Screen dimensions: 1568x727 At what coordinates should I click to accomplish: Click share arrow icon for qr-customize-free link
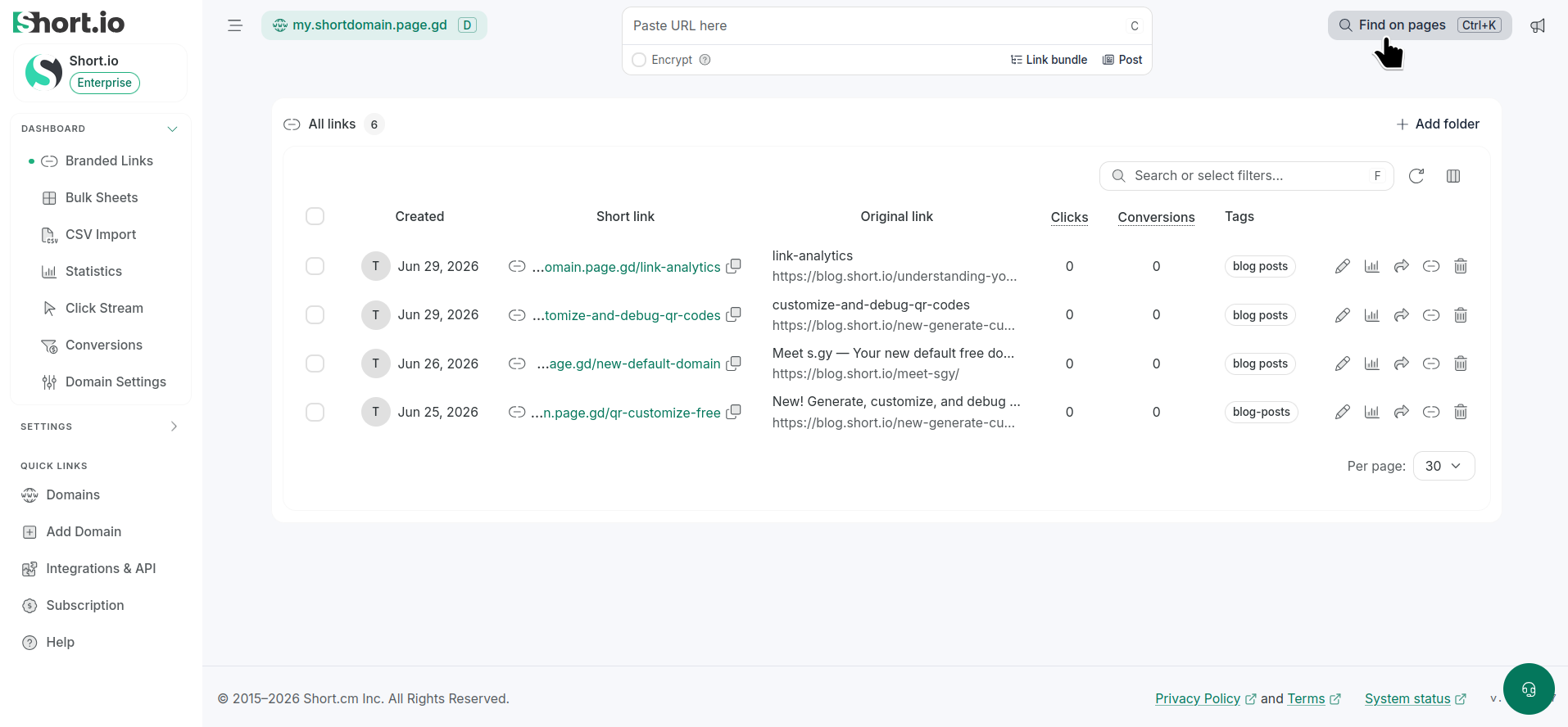coord(1401,412)
